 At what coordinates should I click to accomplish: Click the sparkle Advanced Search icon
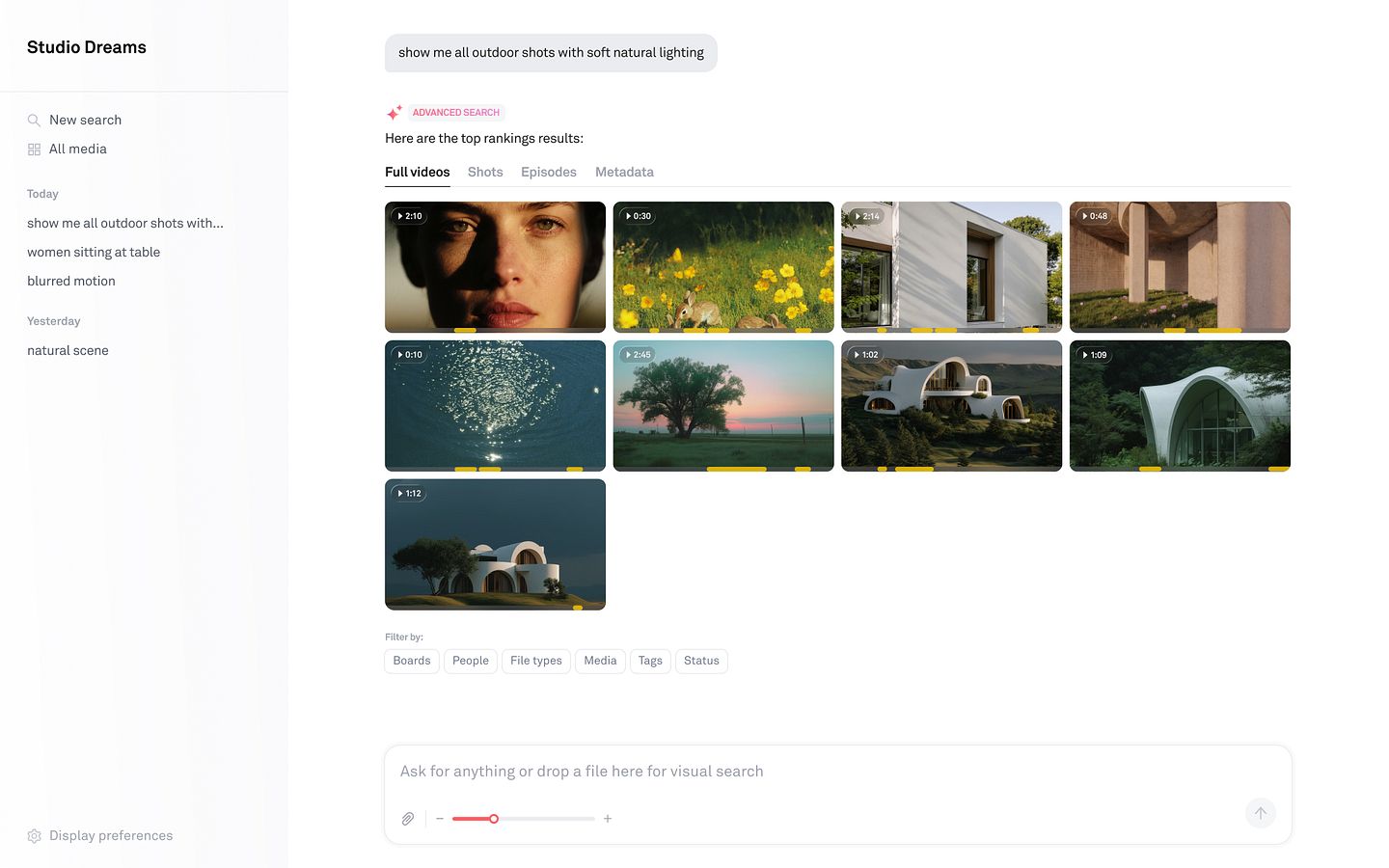click(395, 112)
